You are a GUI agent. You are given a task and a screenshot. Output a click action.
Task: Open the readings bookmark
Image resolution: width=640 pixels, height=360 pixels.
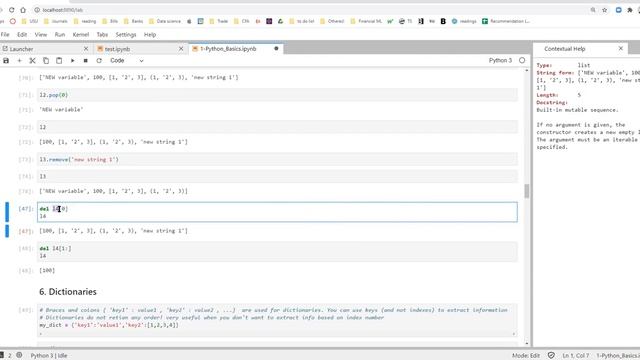[464, 21]
